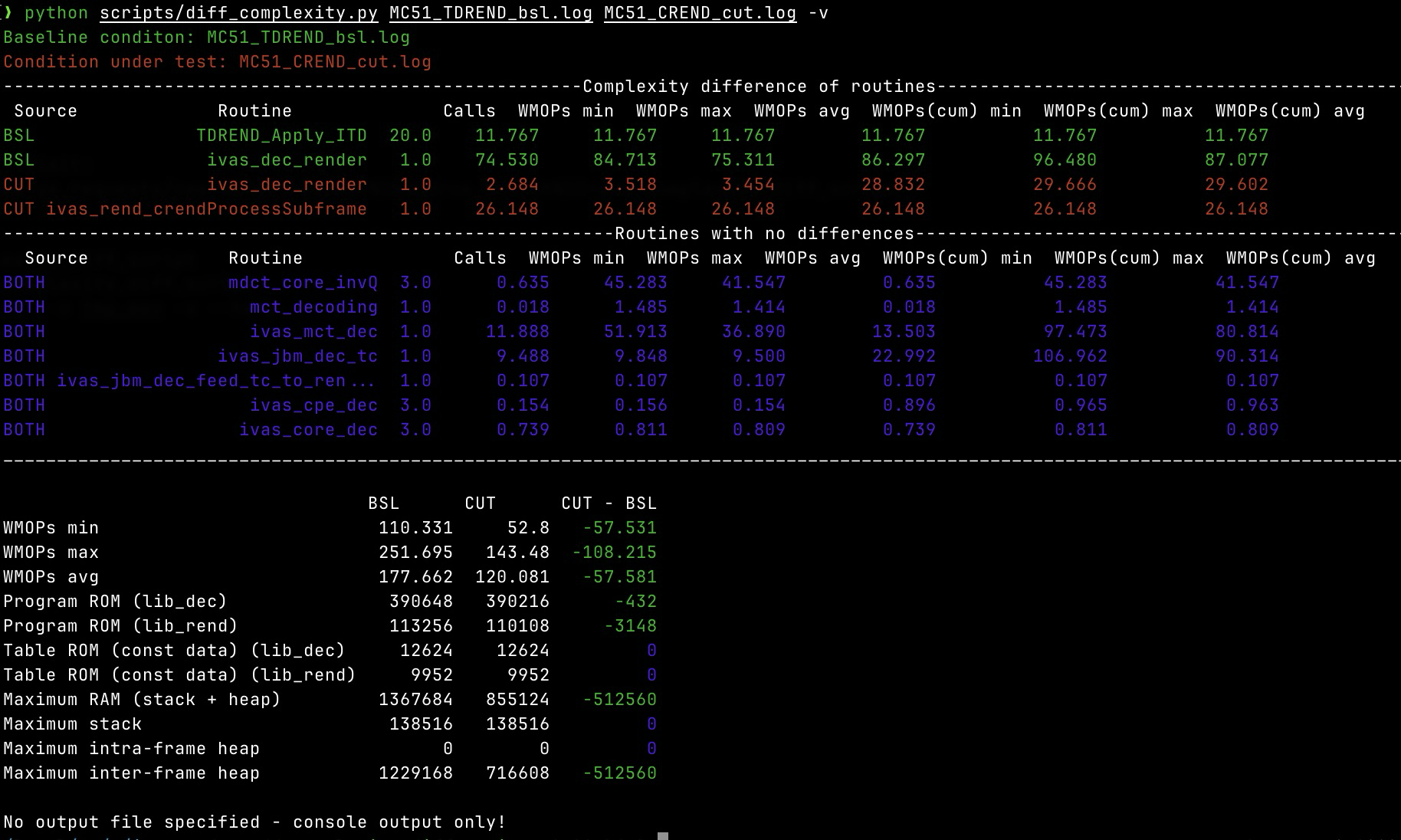Click the terminal cursor block at bottom
Image resolution: width=1401 pixels, height=840 pixels.
663,835
